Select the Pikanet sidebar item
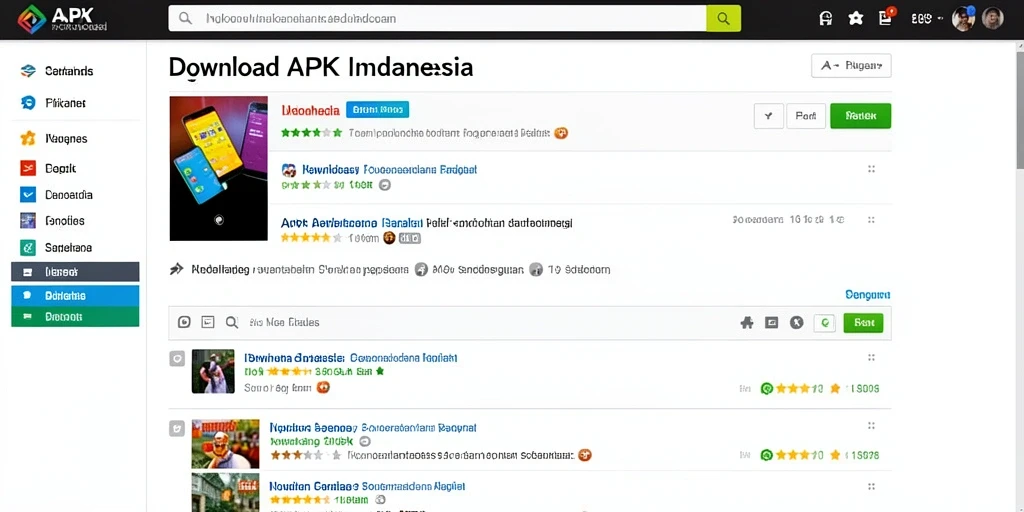 coord(54,103)
